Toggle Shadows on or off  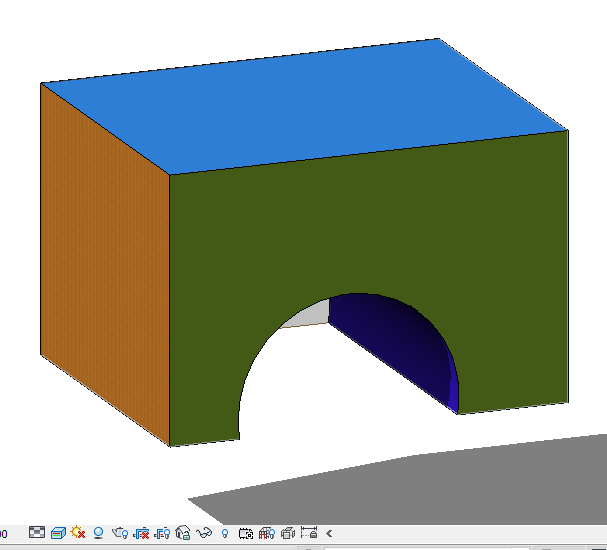[99, 533]
